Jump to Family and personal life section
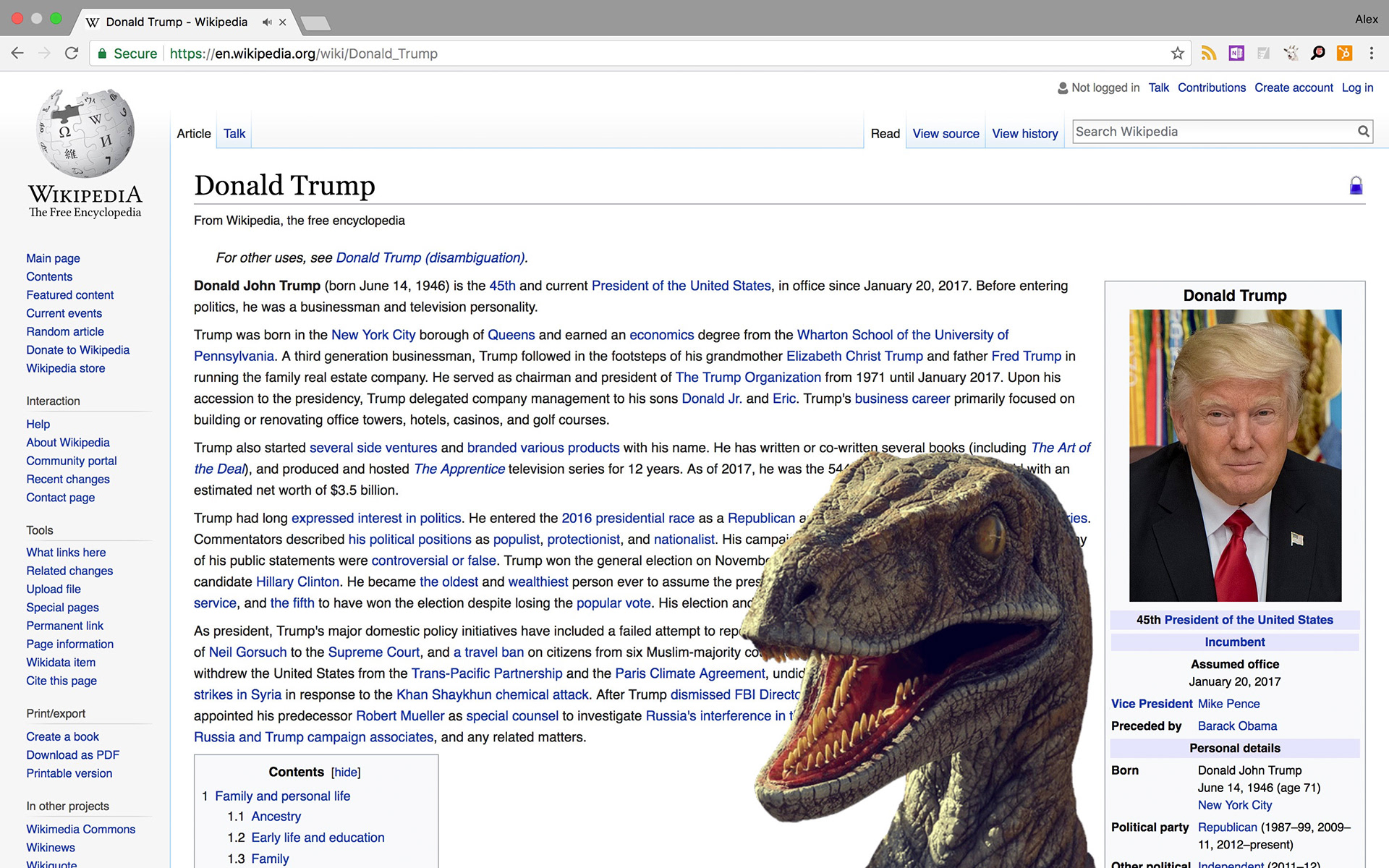The width and height of the screenshot is (1389, 868). pyautogui.click(x=282, y=796)
